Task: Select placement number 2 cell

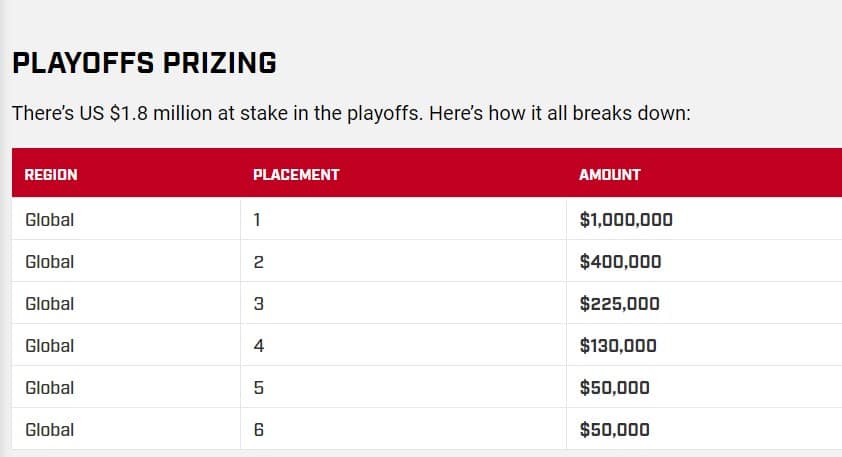Action: [x=258, y=262]
